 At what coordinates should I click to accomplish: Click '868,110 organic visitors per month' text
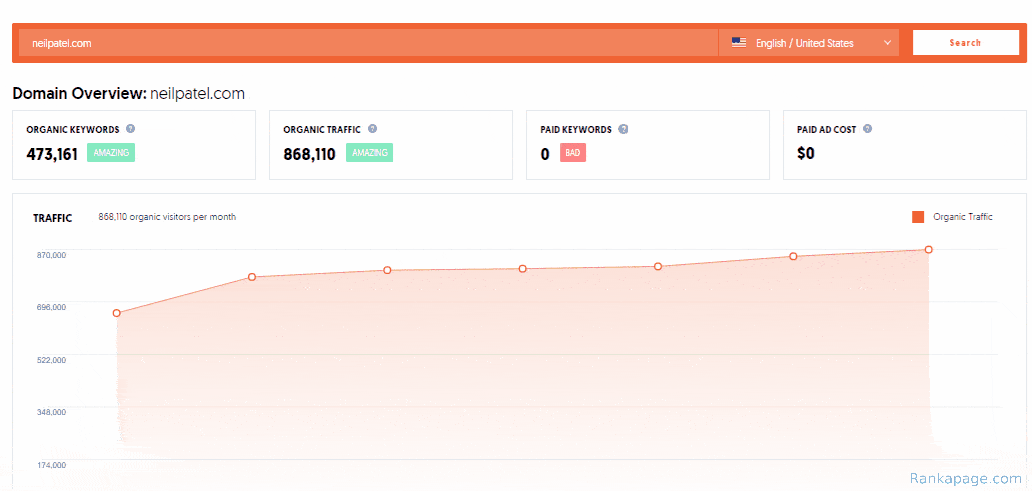(x=167, y=217)
